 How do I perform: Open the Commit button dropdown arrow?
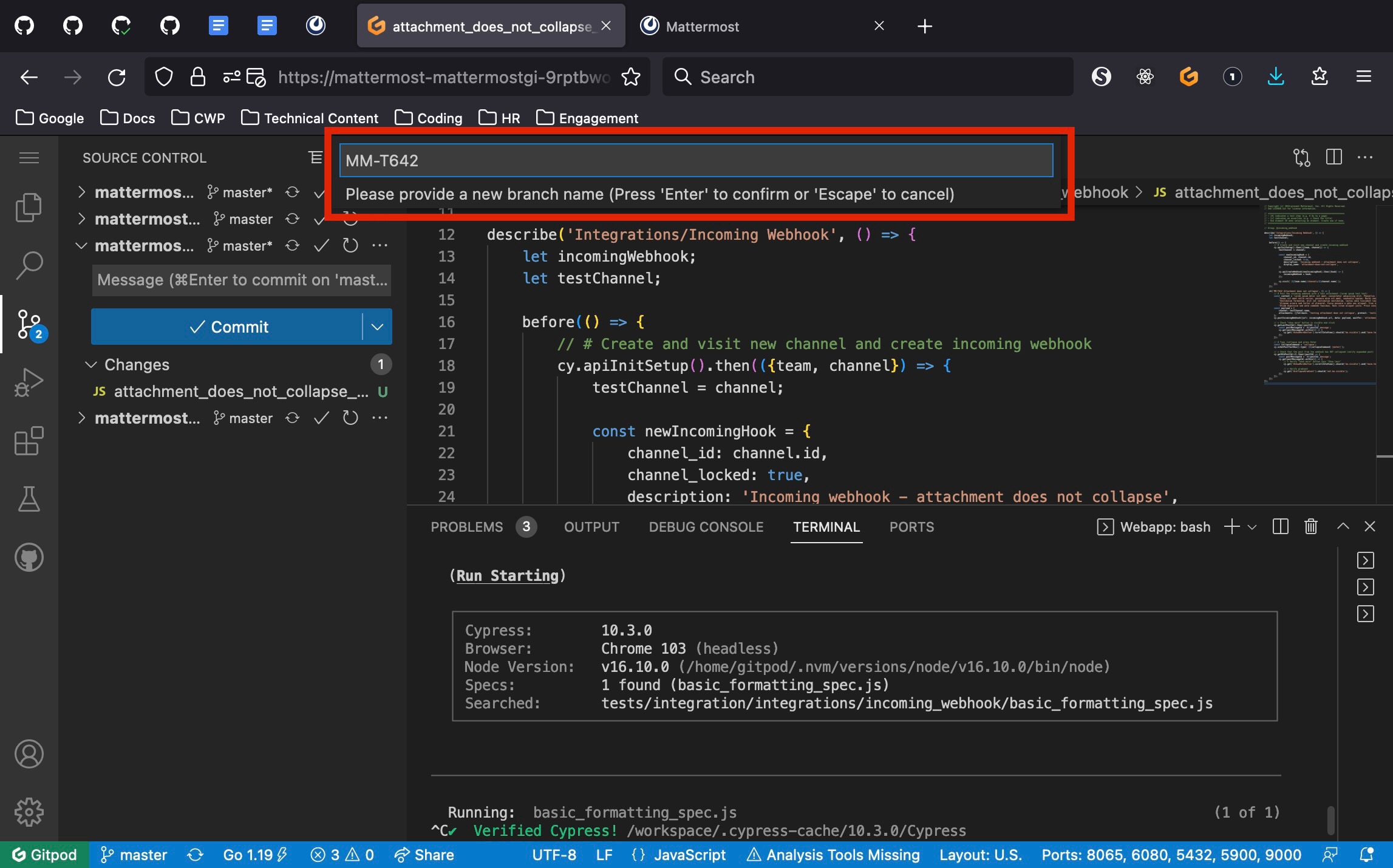coord(377,327)
